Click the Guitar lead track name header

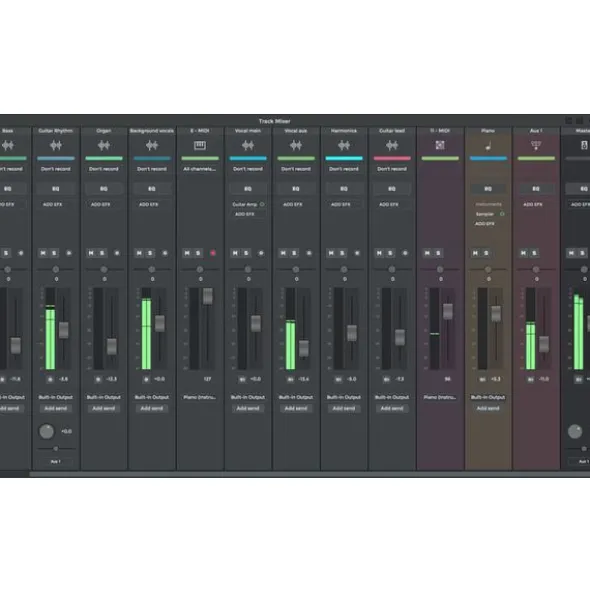pyautogui.click(x=392, y=131)
